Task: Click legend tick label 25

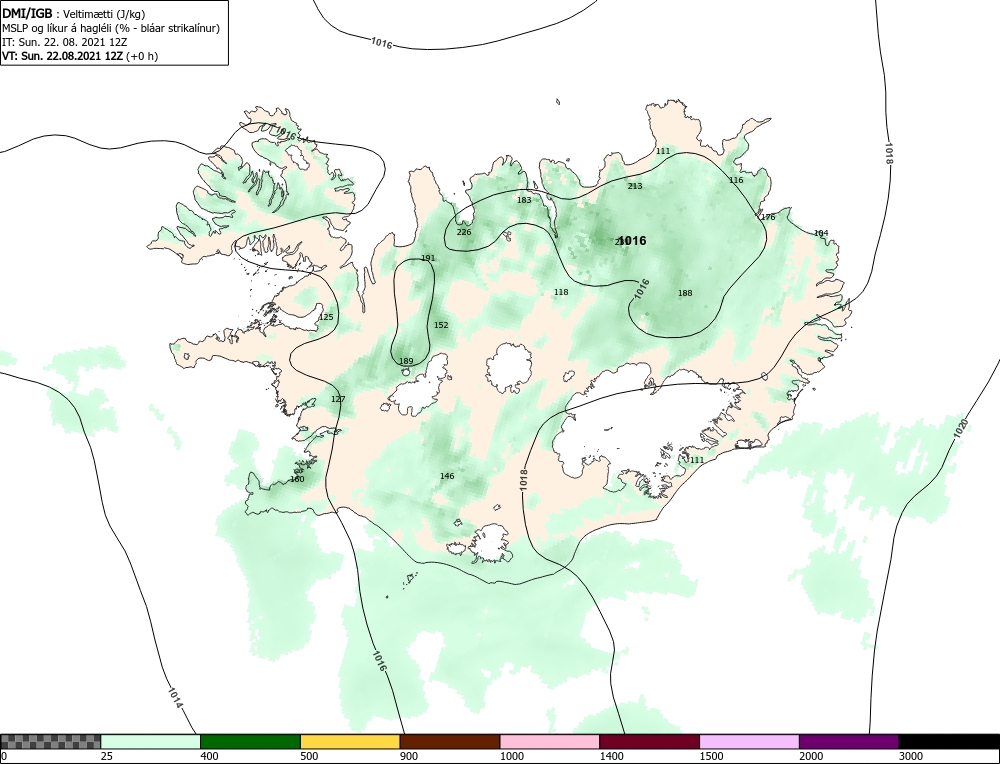Action: coord(108,756)
